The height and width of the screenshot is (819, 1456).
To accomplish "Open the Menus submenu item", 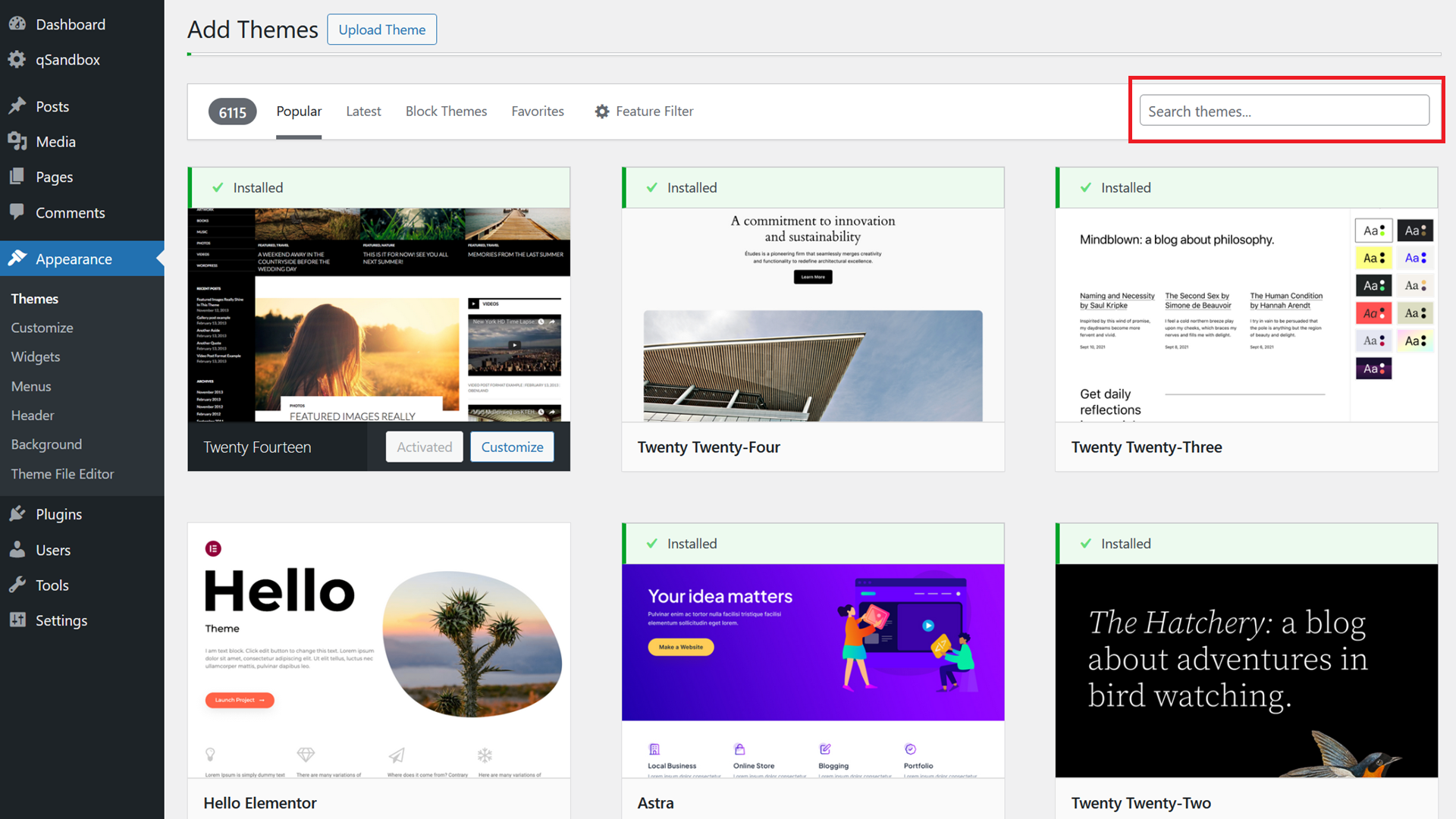I will point(31,386).
